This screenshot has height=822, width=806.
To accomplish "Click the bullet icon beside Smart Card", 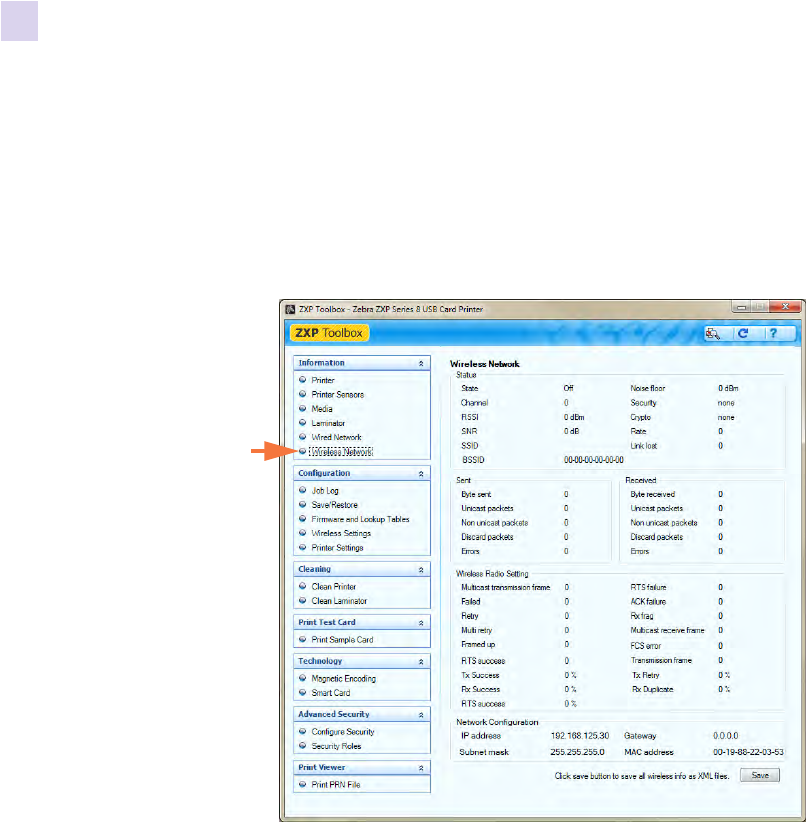I will pos(303,693).
